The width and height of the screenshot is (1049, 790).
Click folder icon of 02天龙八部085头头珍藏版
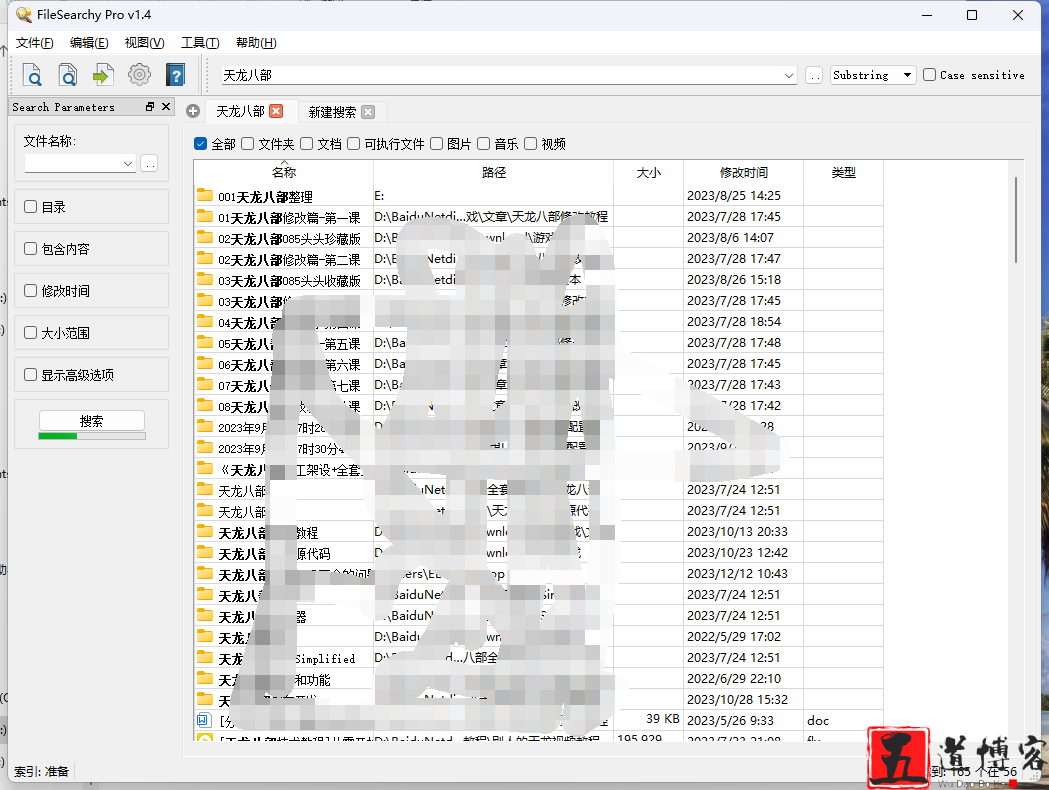(x=205, y=237)
